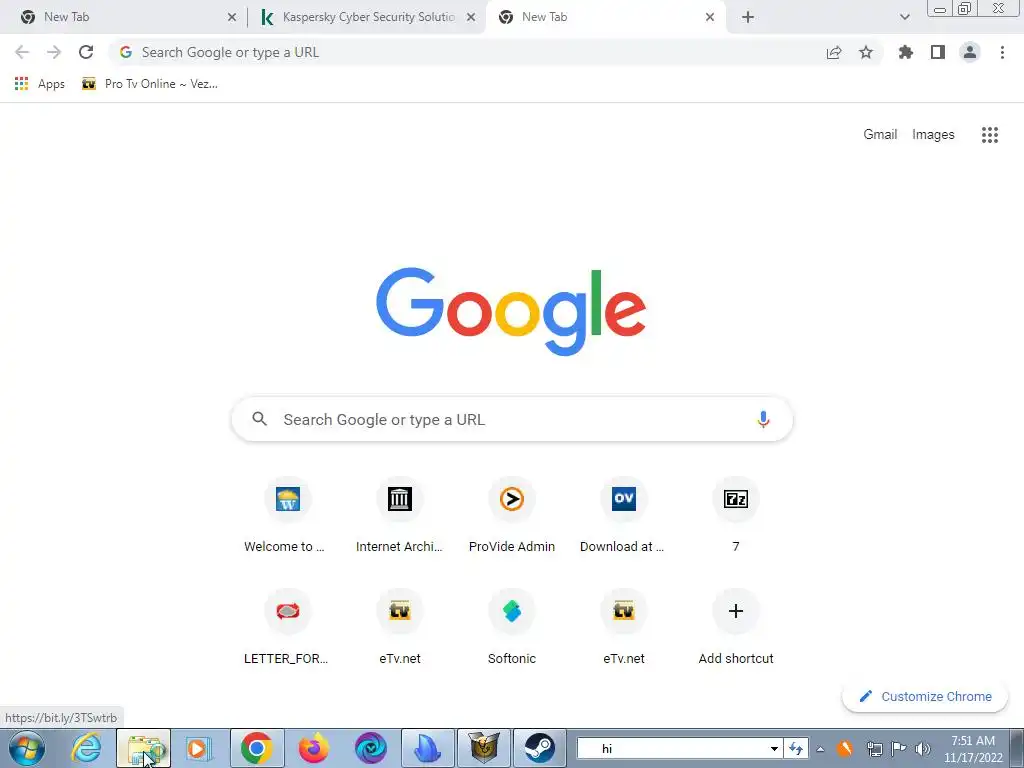Click the Google search box
The height and width of the screenshot is (768, 1024).
tap(512, 419)
